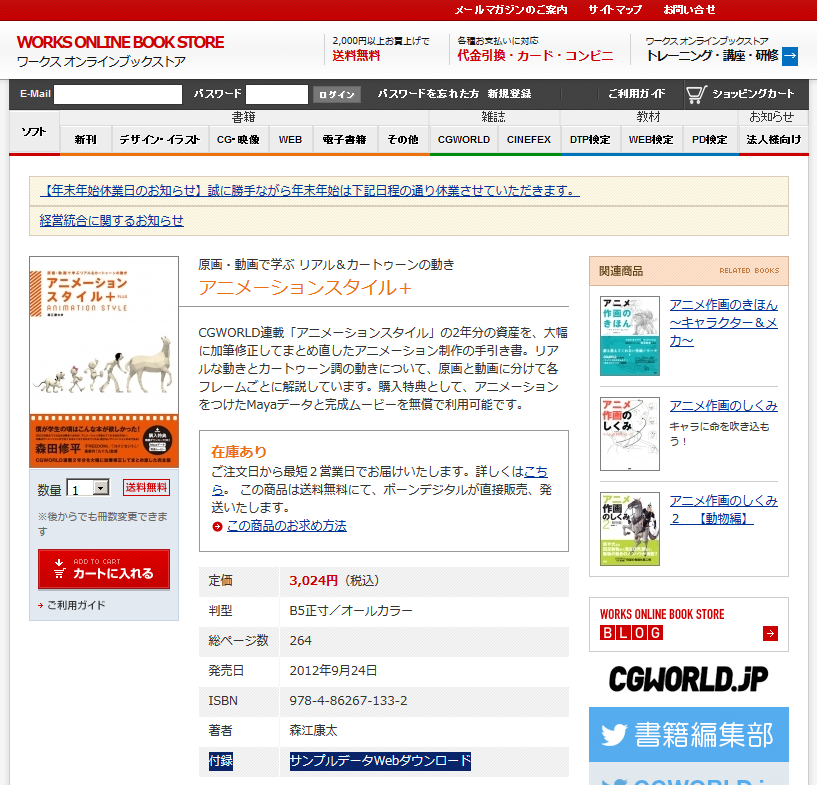This screenshot has height=785, width=817.
Task: Open the こちら delivery details link
Action: pos(536,472)
